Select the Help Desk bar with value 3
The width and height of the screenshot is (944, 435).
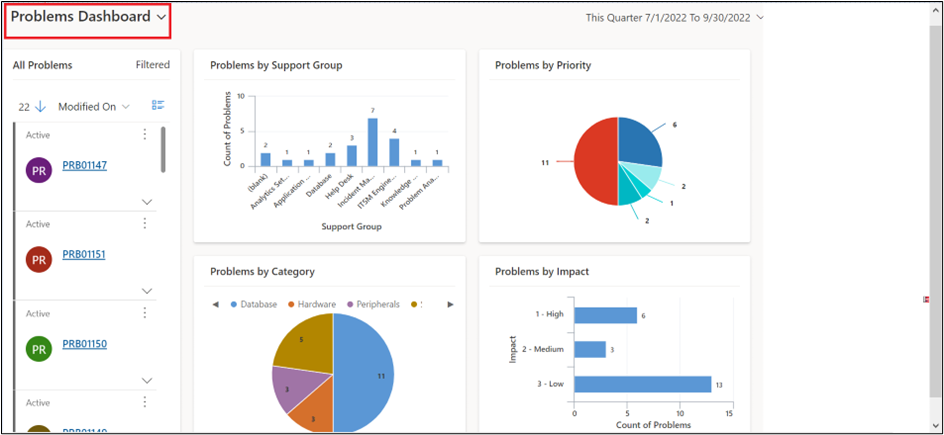[x=352, y=156]
